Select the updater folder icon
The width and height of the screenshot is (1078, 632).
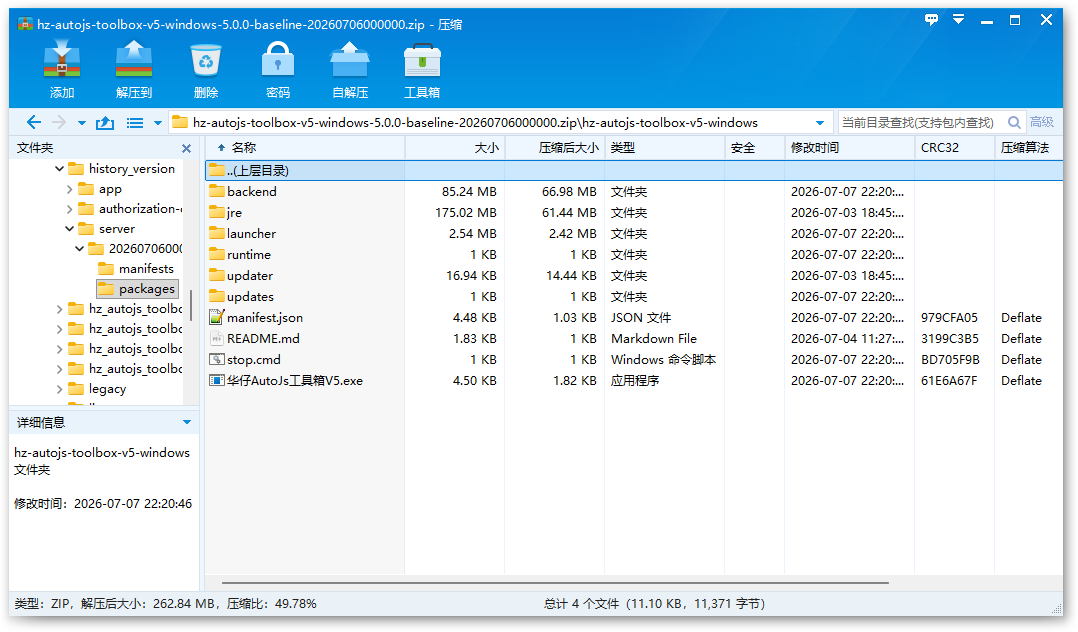[x=217, y=275]
